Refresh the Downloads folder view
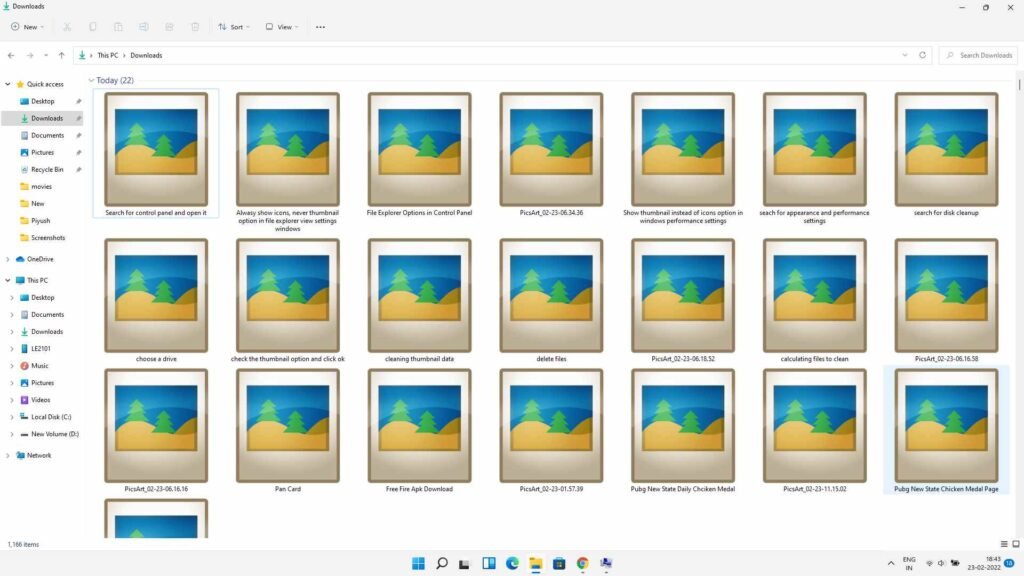The height and width of the screenshot is (576, 1024). (922, 55)
